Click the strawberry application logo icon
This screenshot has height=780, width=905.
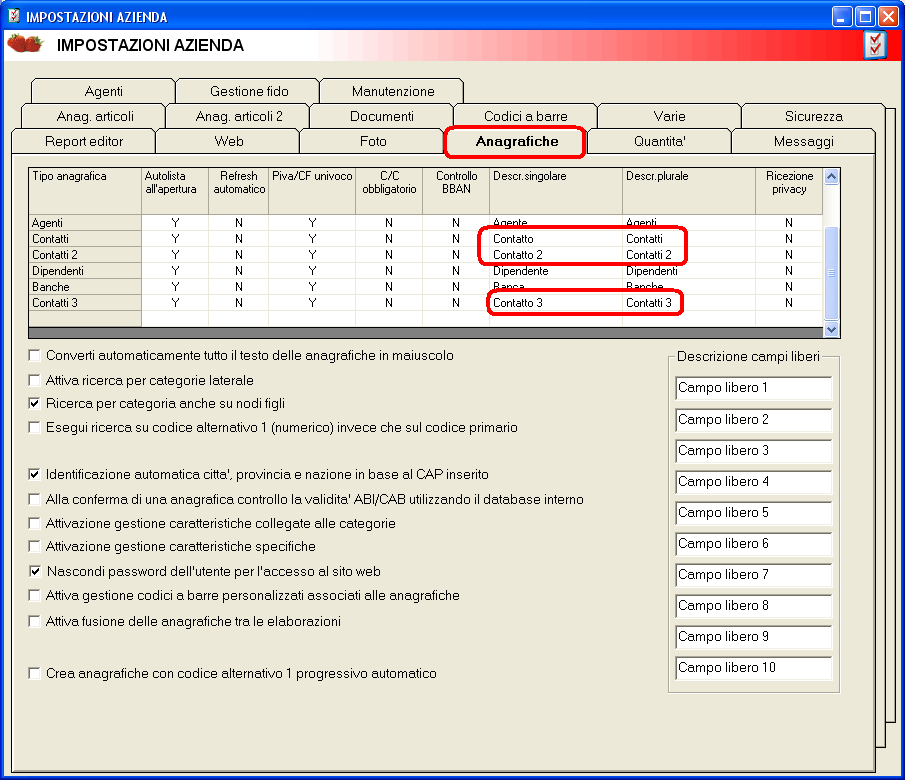tap(25, 44)
